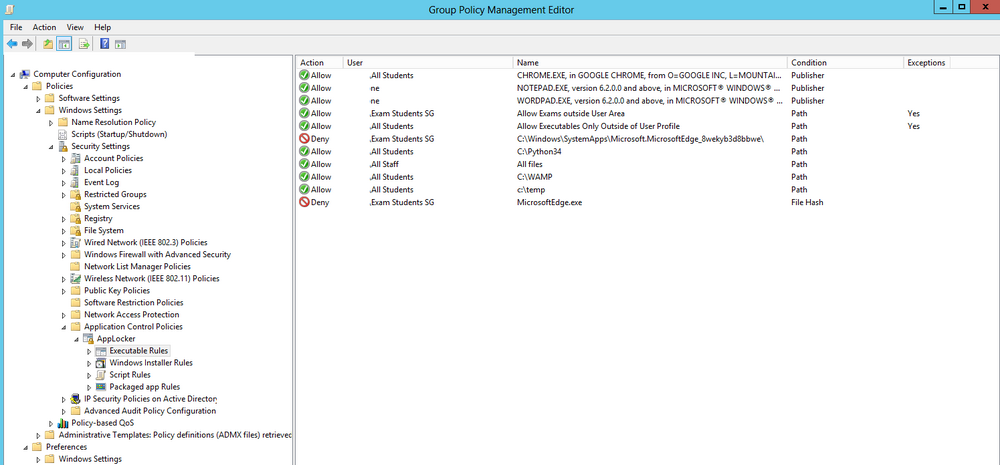Toggle Show/Hide Action Pane toolbar button
This screenshot has height=465, width=1000.
pos(120,44)
